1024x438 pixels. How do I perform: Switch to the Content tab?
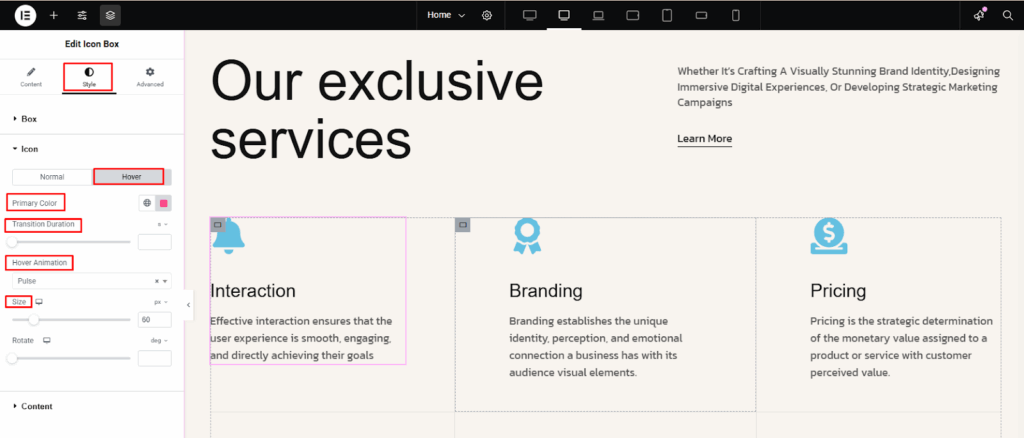(x=31, y=77)
